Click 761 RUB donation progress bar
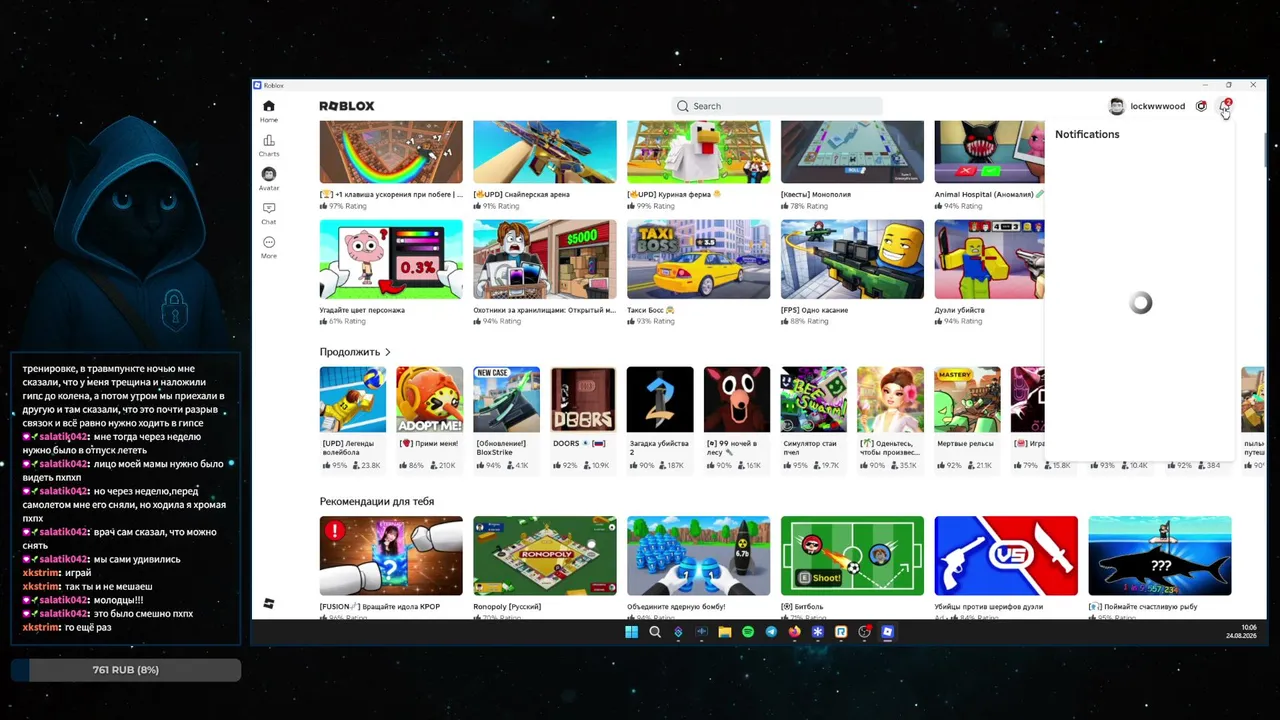 126,670
